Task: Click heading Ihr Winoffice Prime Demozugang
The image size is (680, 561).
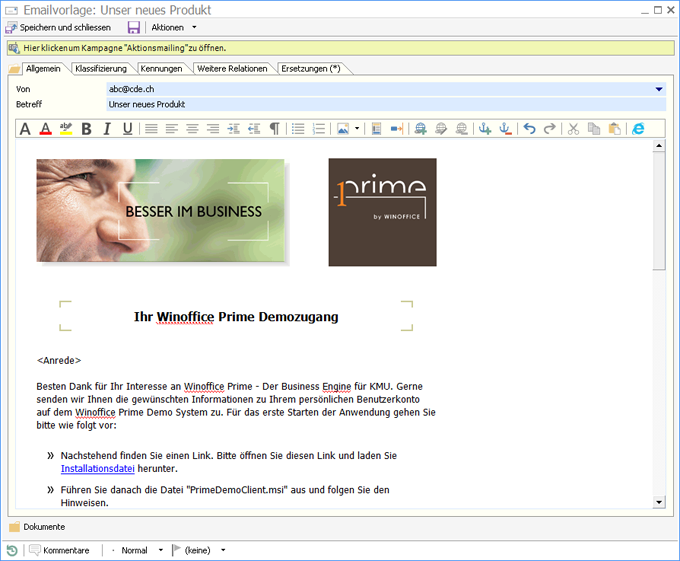Action: pos(236,317)
